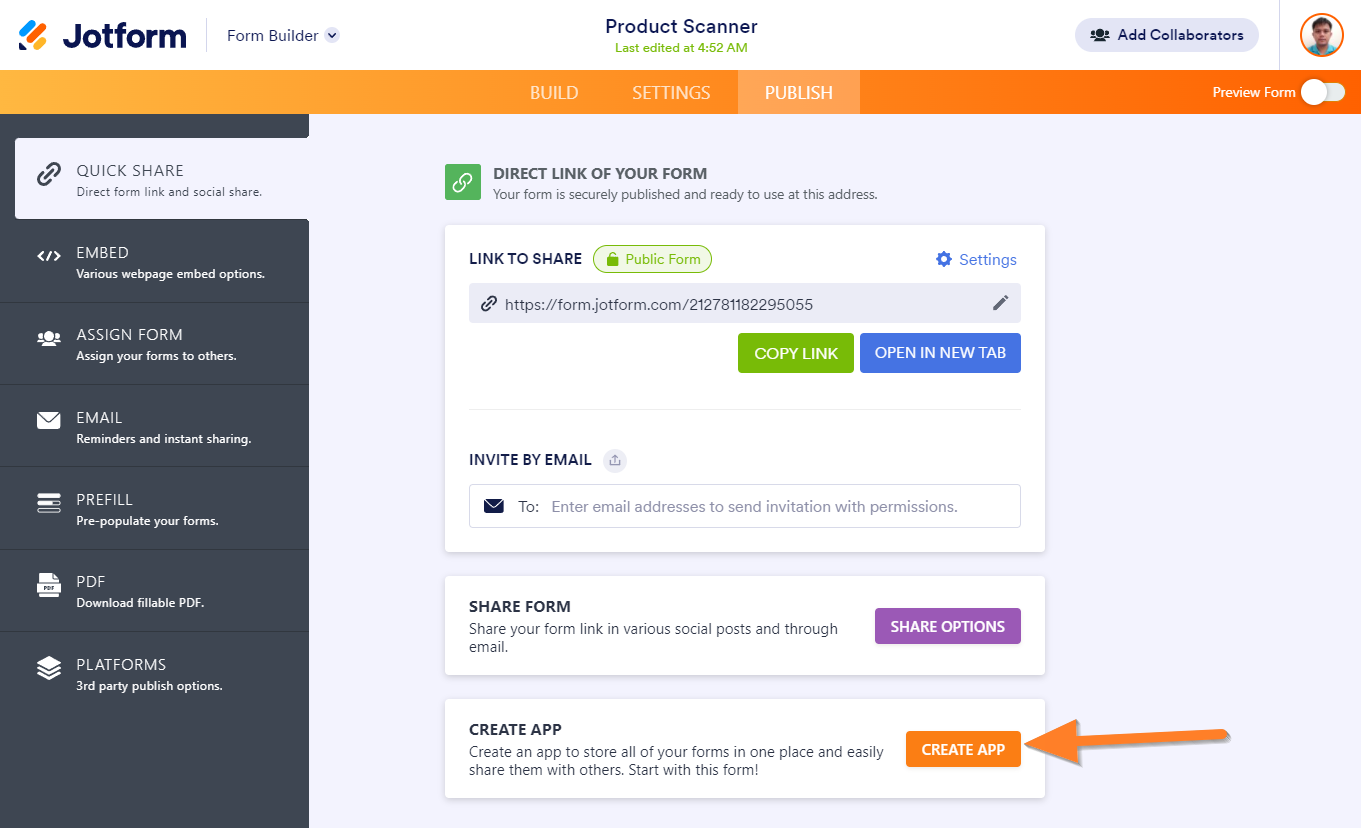Screen dimensions: 1361x828
Task: Click the green direct link chain icon
Action: 462,183
